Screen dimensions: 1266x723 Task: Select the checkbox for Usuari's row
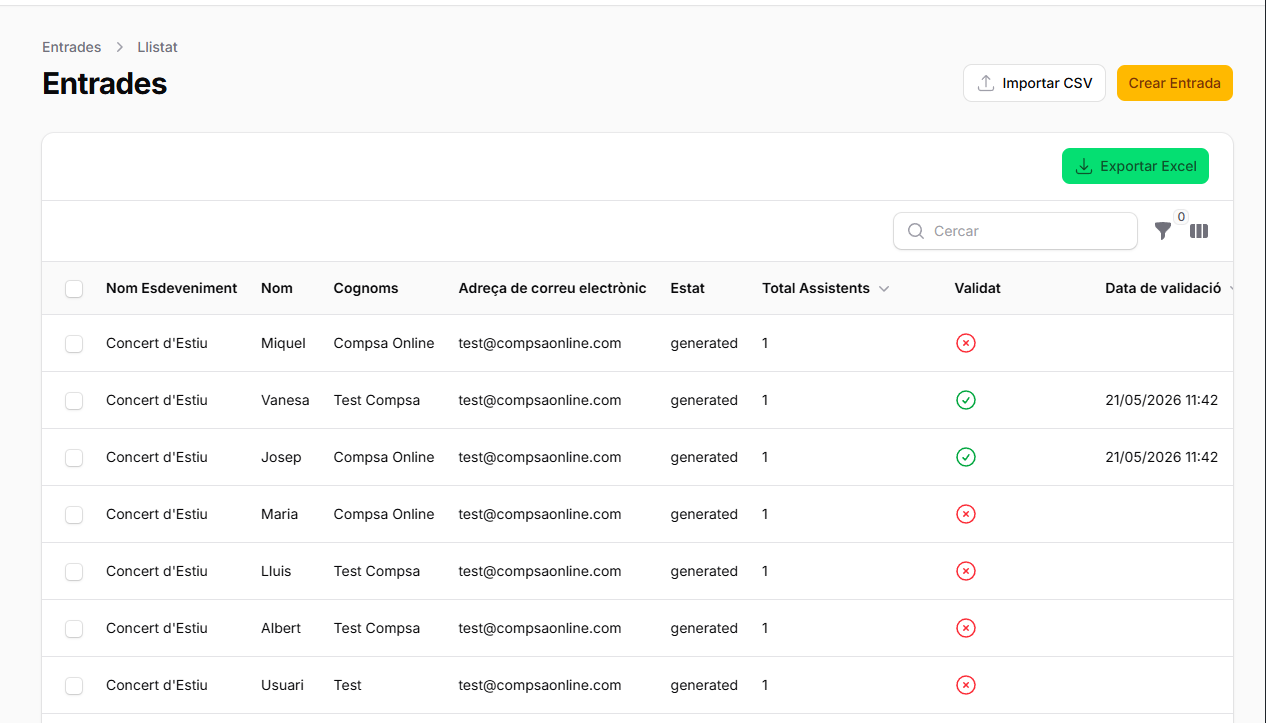[74, 686]
